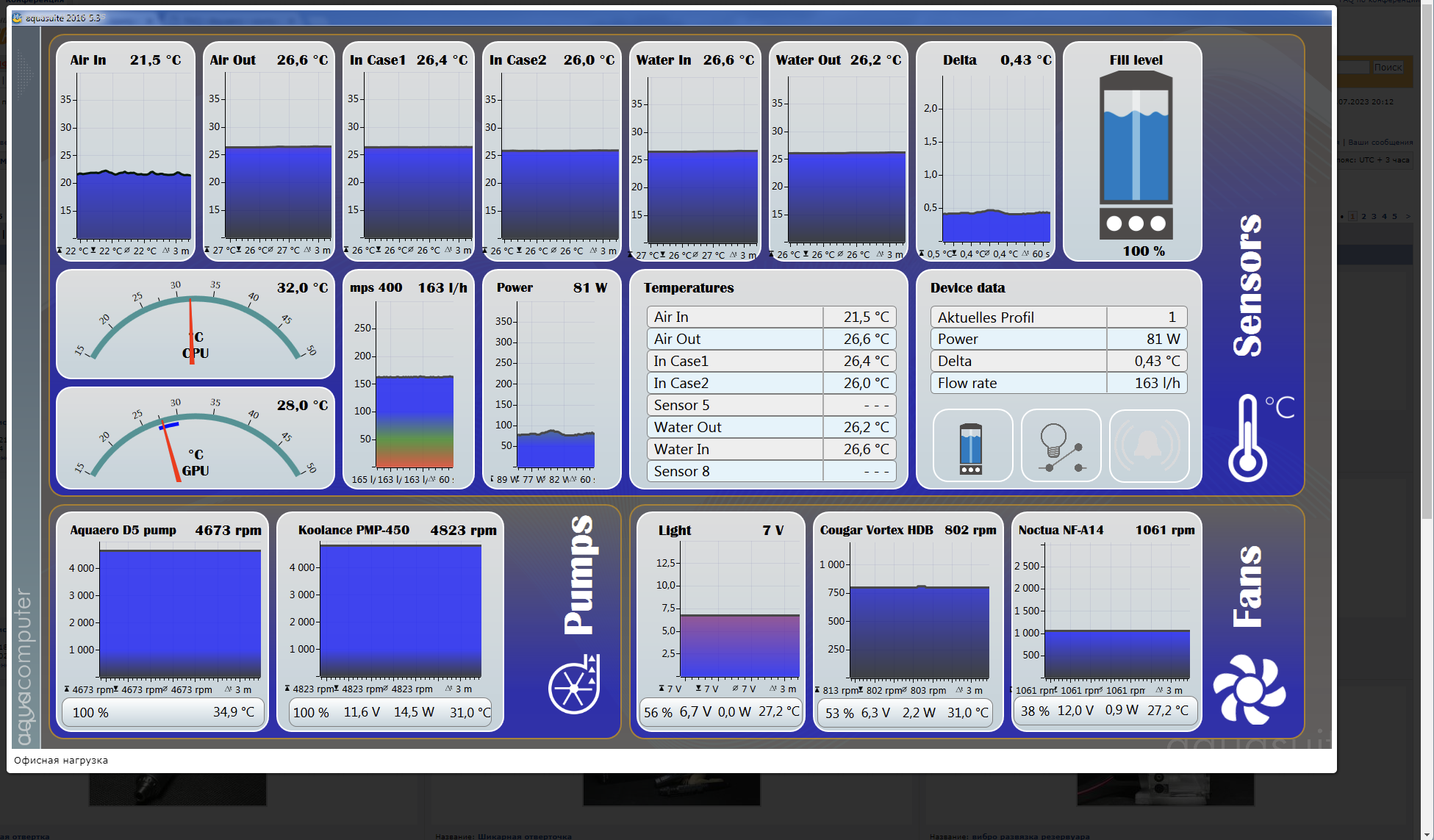
Task: Go to page 2 in forum pagination
Action: click(1363, 216)
